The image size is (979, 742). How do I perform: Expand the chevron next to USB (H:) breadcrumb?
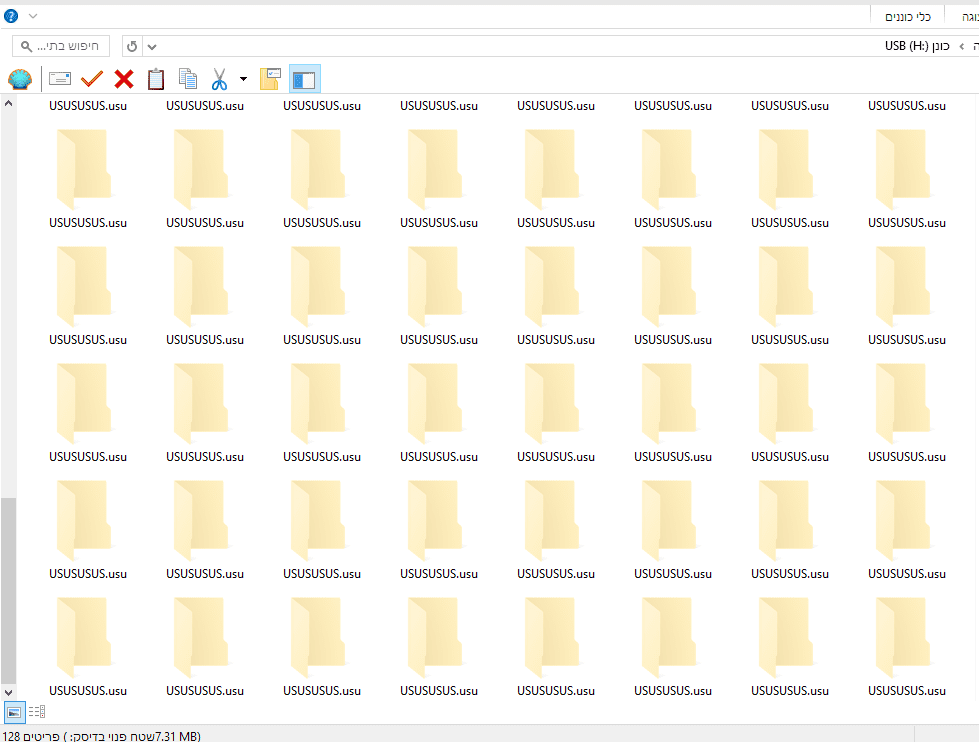962,46
